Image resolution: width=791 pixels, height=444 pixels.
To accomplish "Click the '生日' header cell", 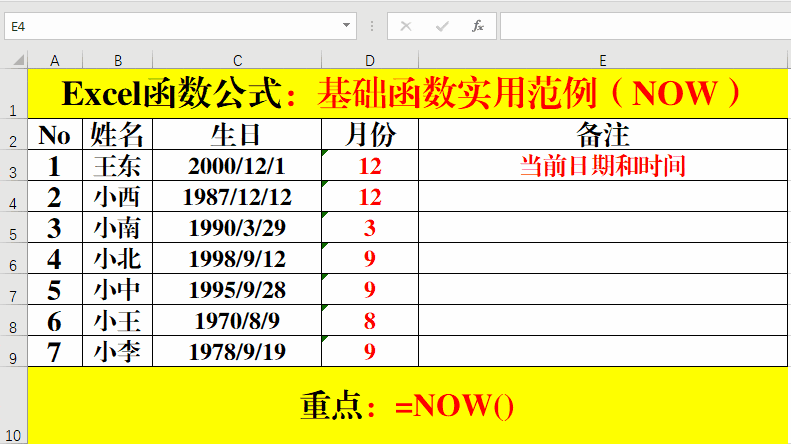I will [237, 135].
